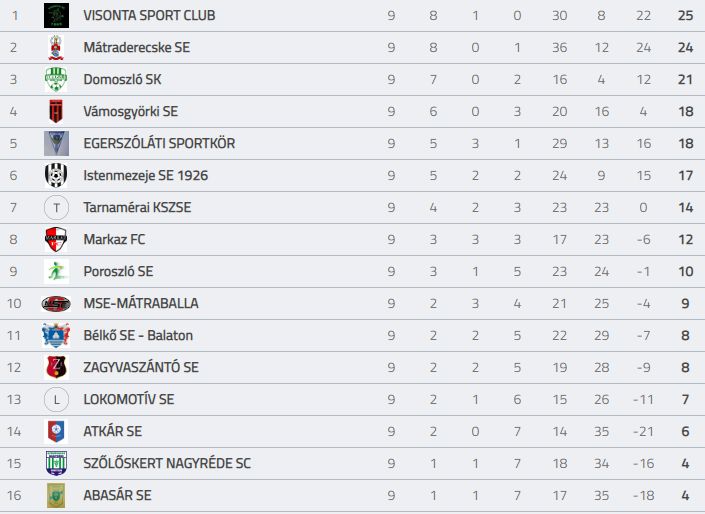Click the Poroszló SE green player icon
705x514 pixels.
click(x=56, y=271)
